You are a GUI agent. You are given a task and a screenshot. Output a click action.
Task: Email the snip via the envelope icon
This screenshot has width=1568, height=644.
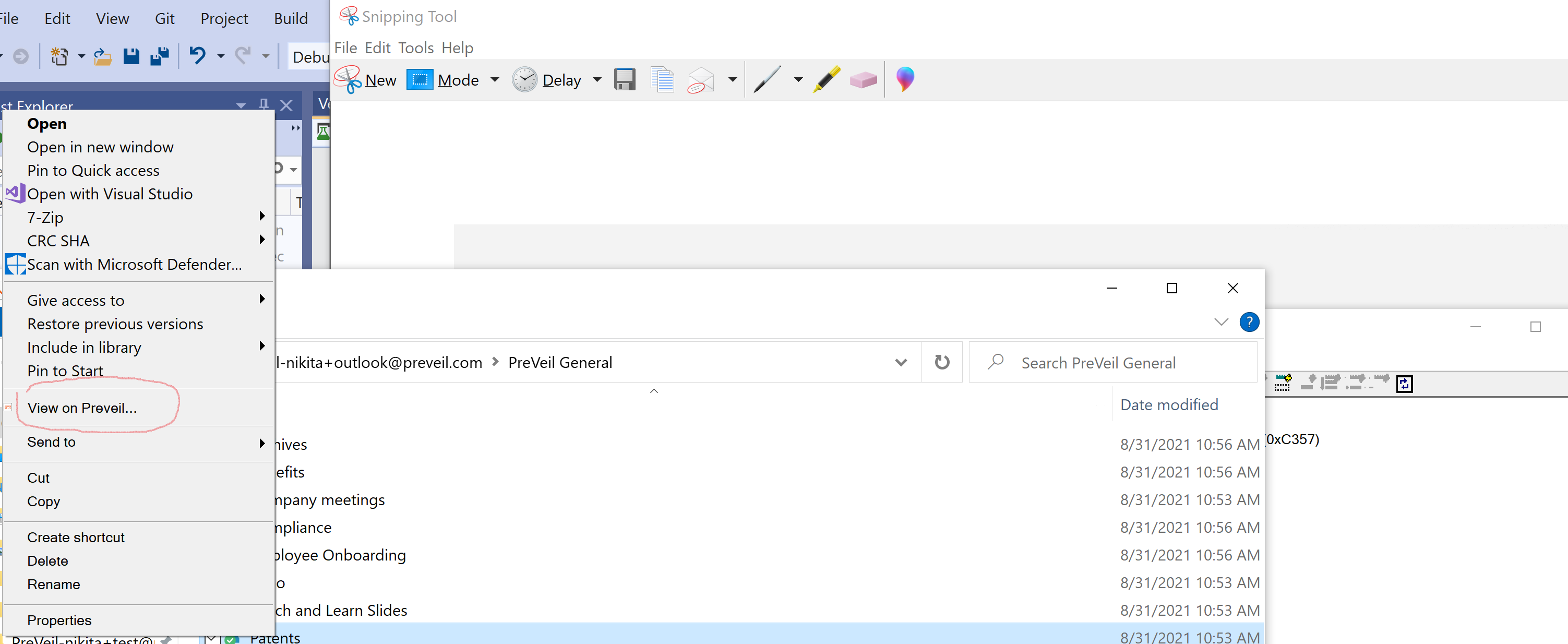(700, 79)
